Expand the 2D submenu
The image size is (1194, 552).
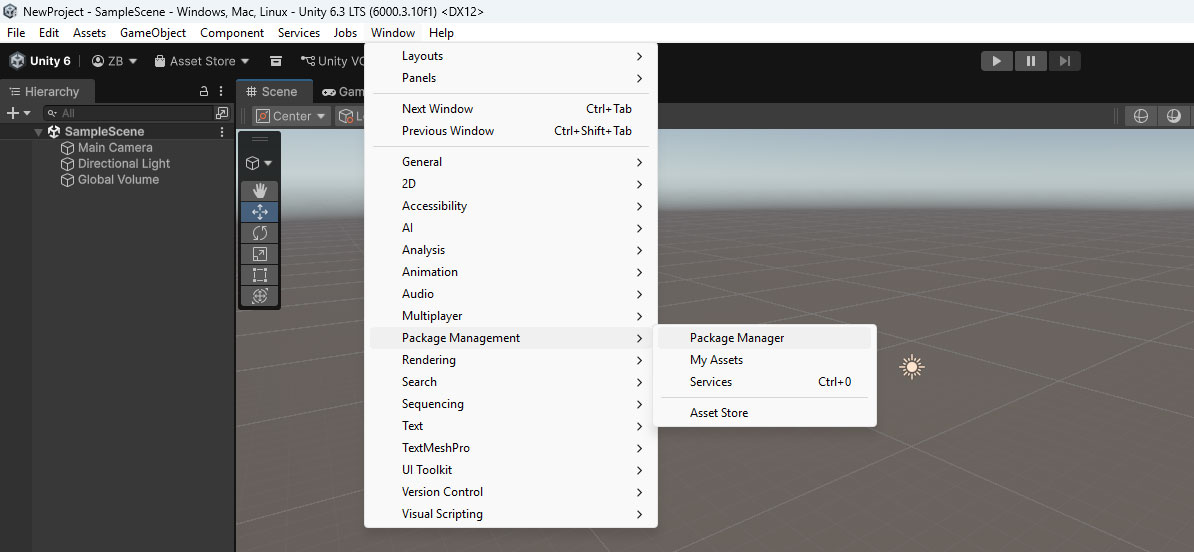[510, 184]
